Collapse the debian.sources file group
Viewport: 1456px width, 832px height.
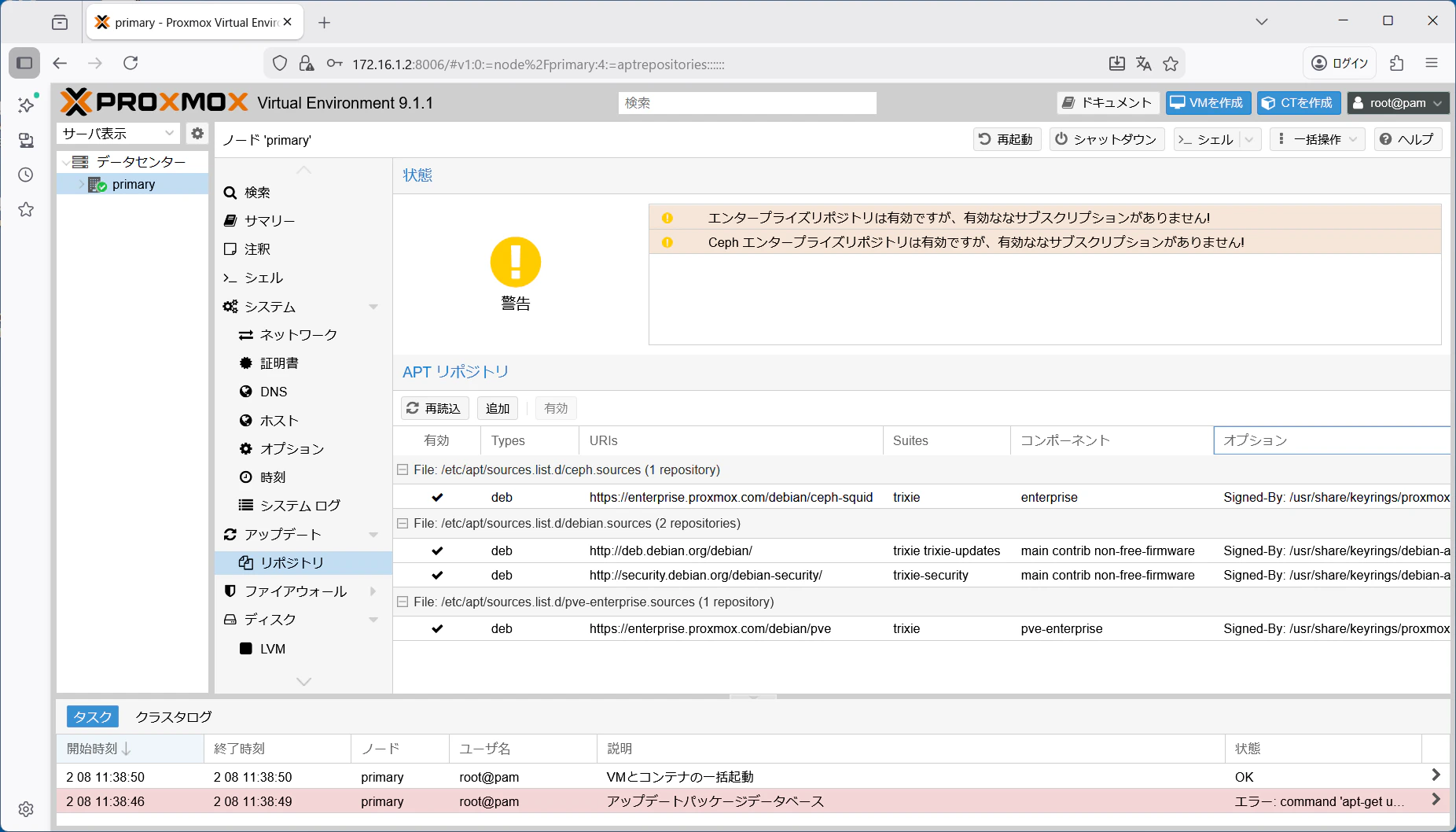[x=403, y=523]
